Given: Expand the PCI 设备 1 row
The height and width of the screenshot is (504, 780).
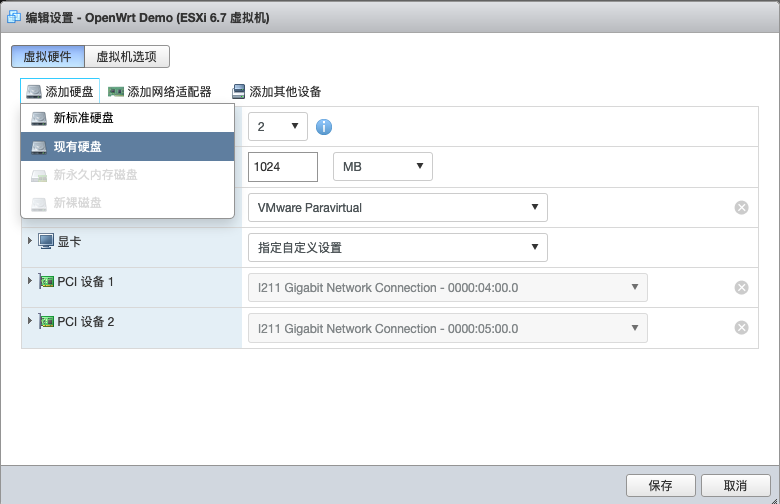Looking at the screenshot, I should point(30,281).
